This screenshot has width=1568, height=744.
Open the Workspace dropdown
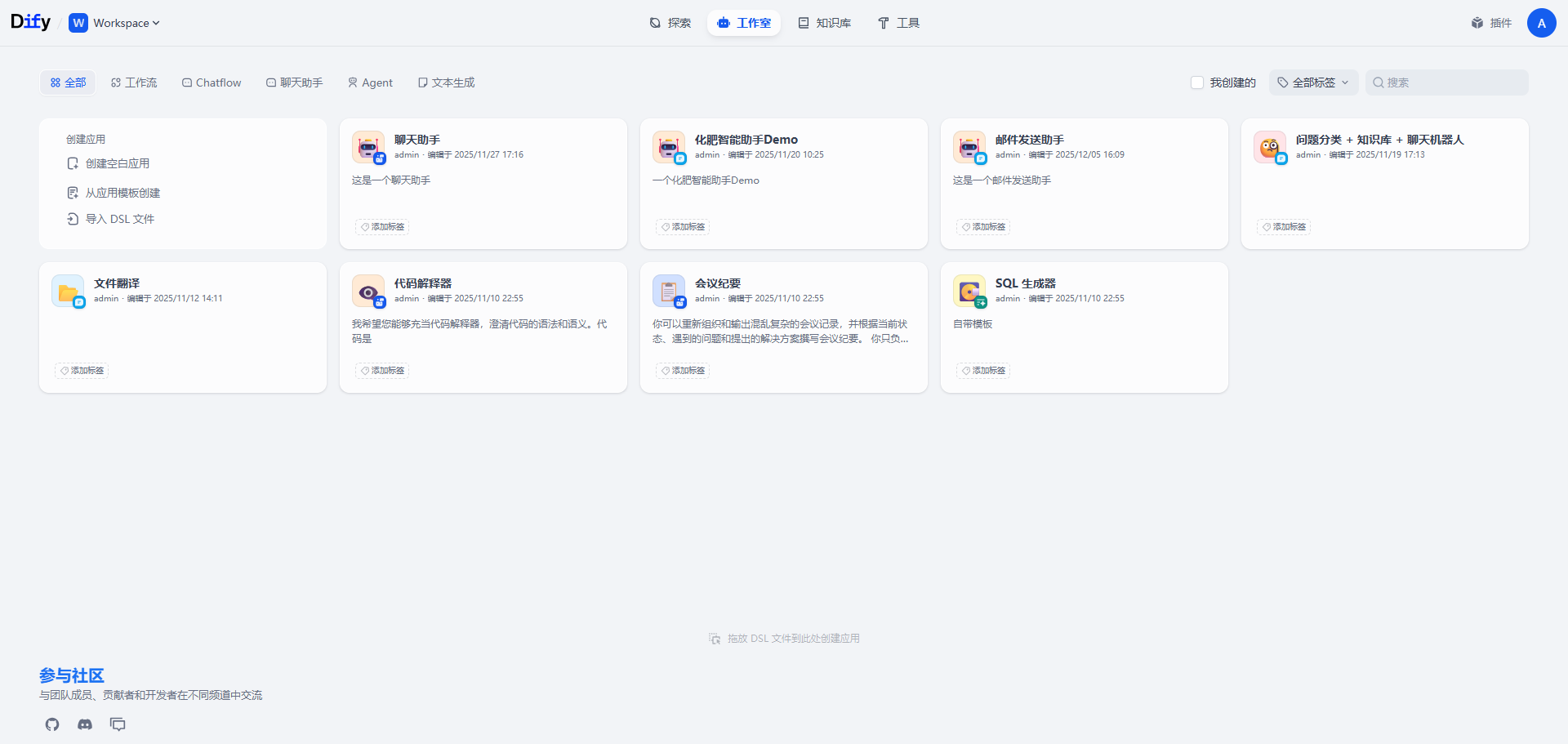pos(114,23)
